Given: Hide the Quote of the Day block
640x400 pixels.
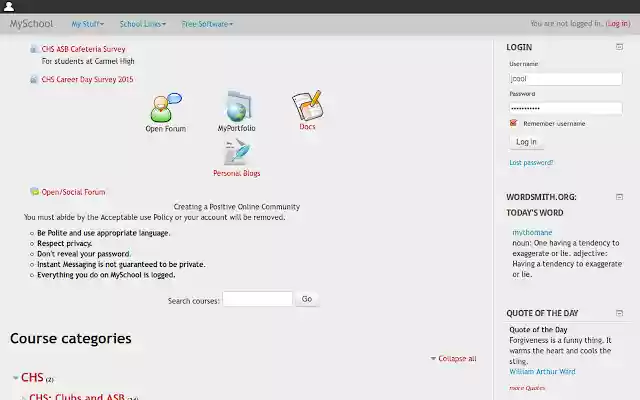Looking at the screenshot, I should (x=619, y=313).
